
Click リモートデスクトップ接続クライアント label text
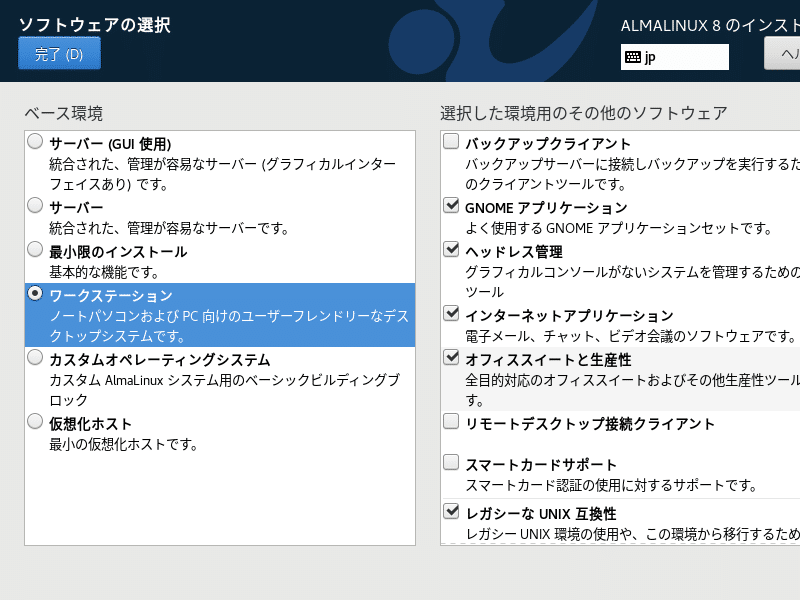point(590,424)
